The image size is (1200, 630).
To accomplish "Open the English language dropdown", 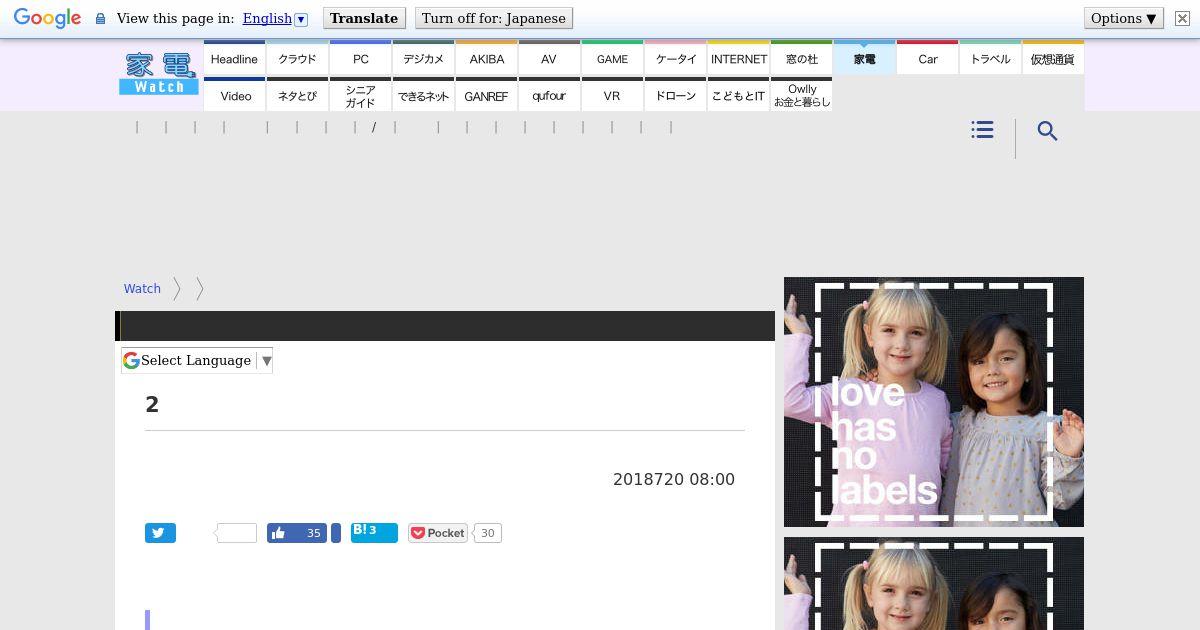I will pos(275,18).
